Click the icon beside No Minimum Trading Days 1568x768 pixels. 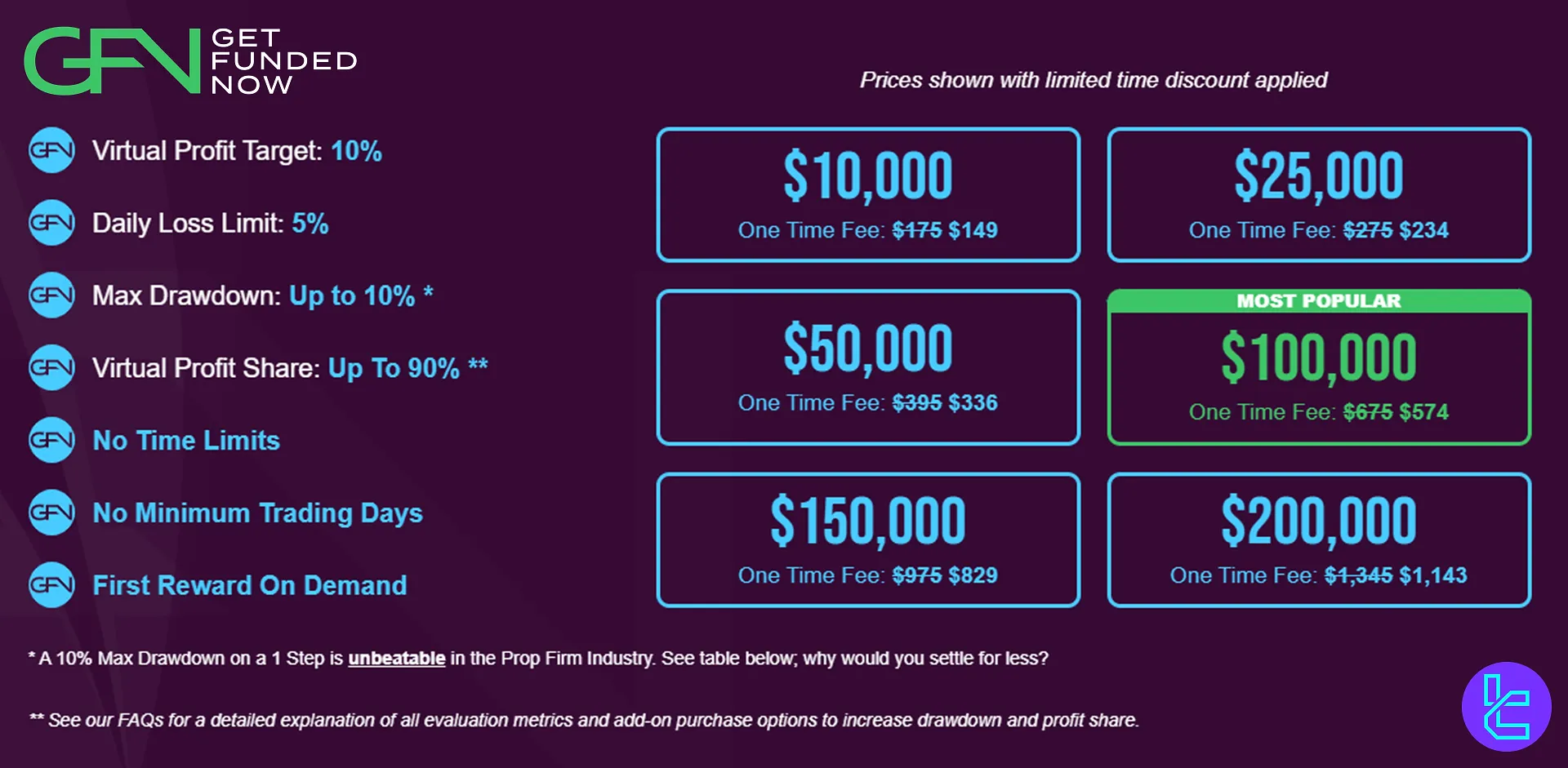tap(51, 513)
